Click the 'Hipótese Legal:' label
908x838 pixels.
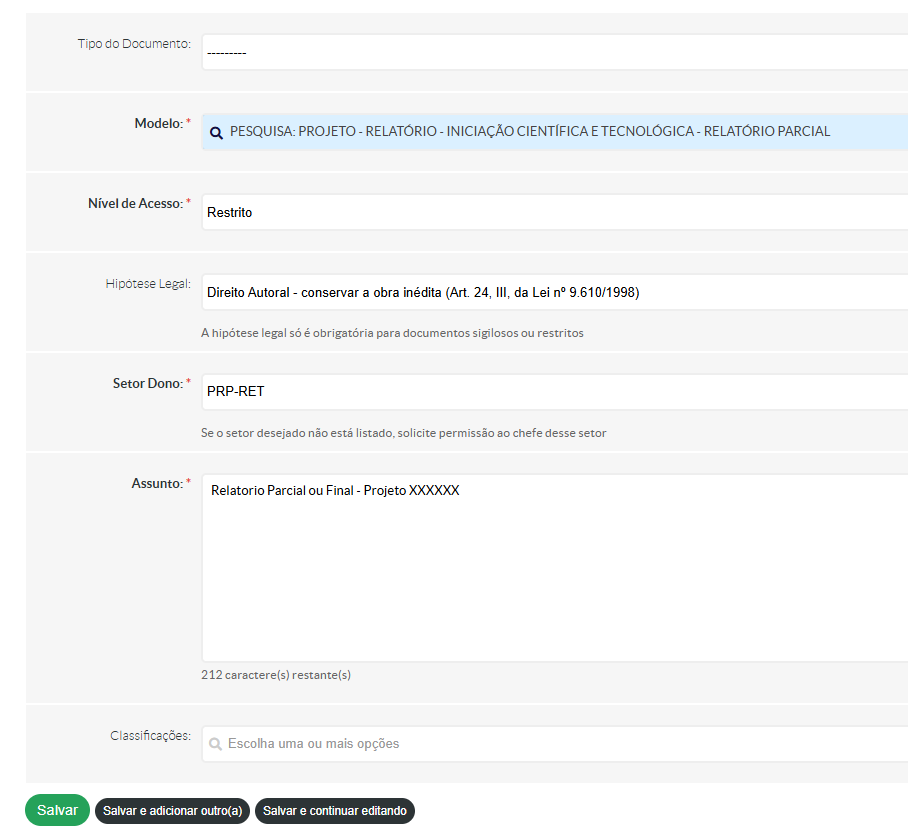(148, 283)
